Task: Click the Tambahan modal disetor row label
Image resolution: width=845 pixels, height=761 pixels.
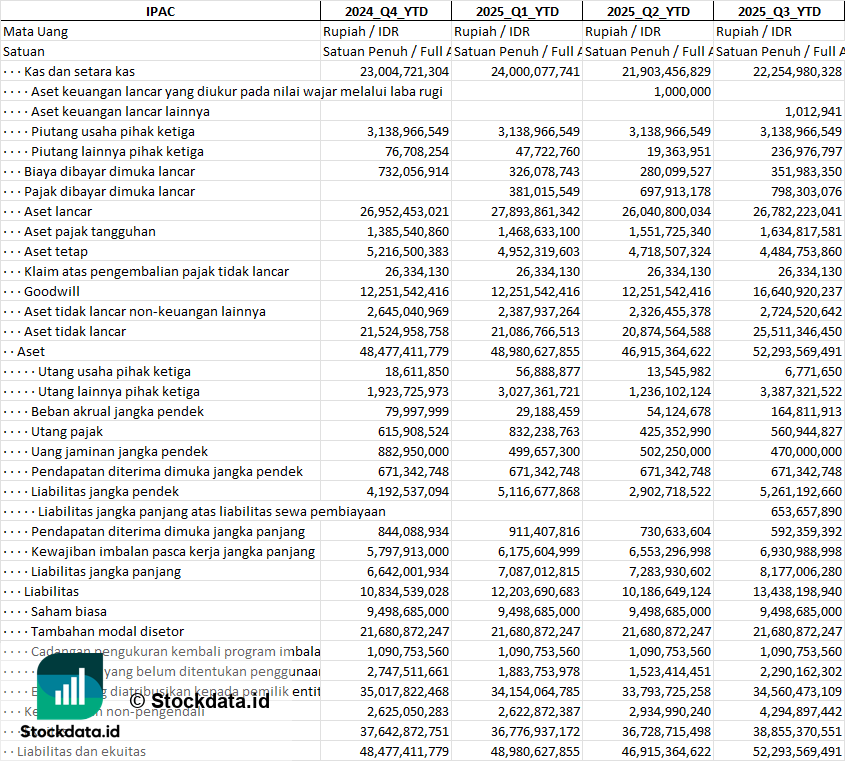Action: [107, 631]
